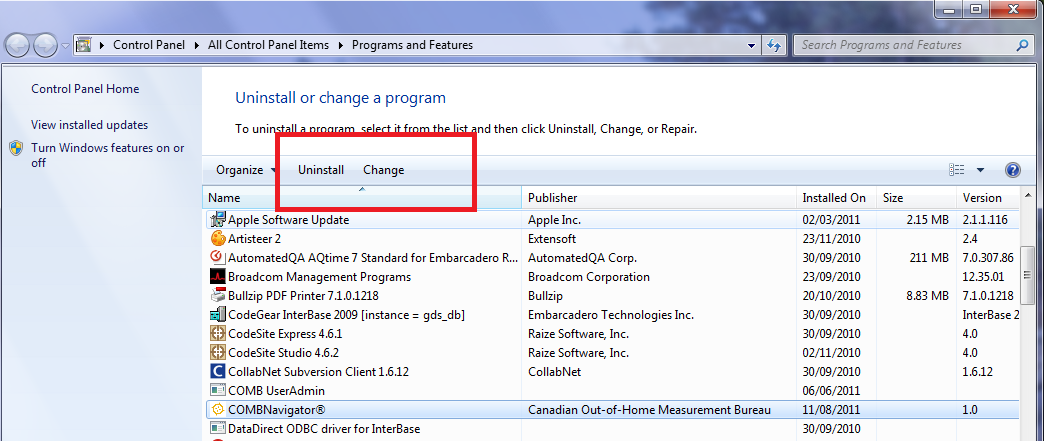Open the view options dropdown arrow
This screenshot has height=441, width=1044.
[x=980, y=170]
